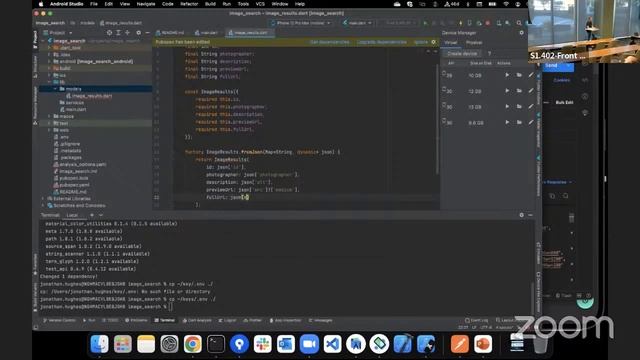Click the expand all icon in Project panel

coord(118,33)
